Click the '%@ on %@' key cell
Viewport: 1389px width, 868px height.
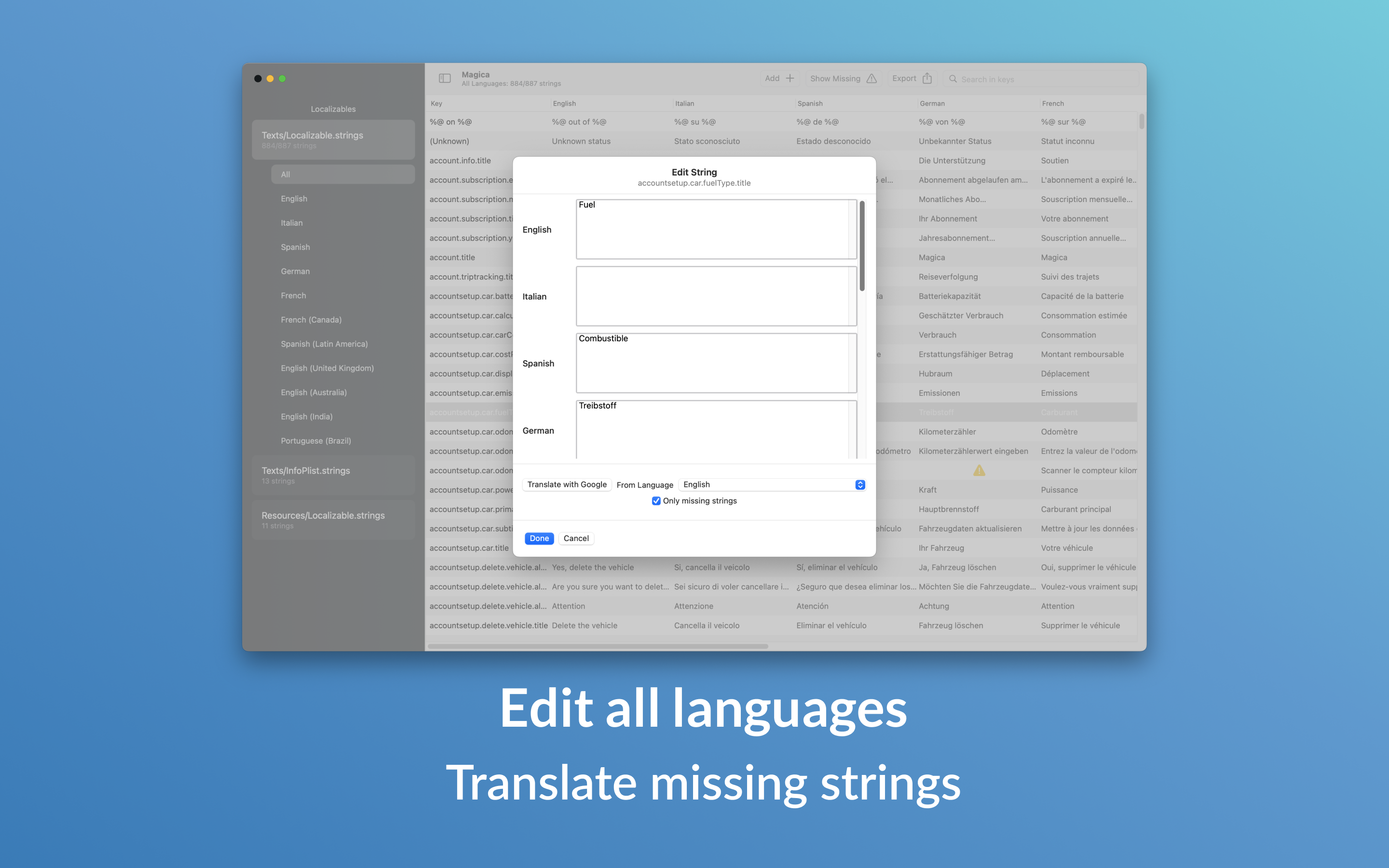(x=450, y=122)
